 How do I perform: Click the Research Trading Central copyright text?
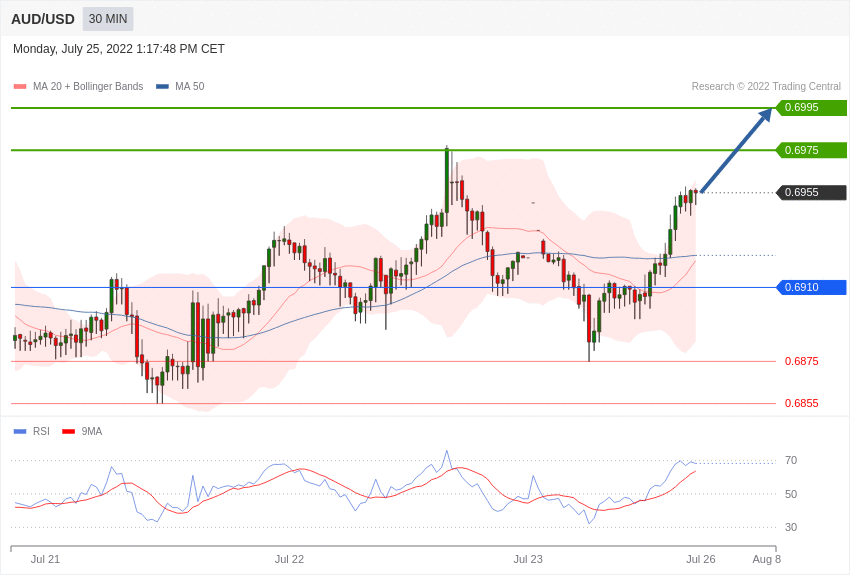(x=766, y=87)
